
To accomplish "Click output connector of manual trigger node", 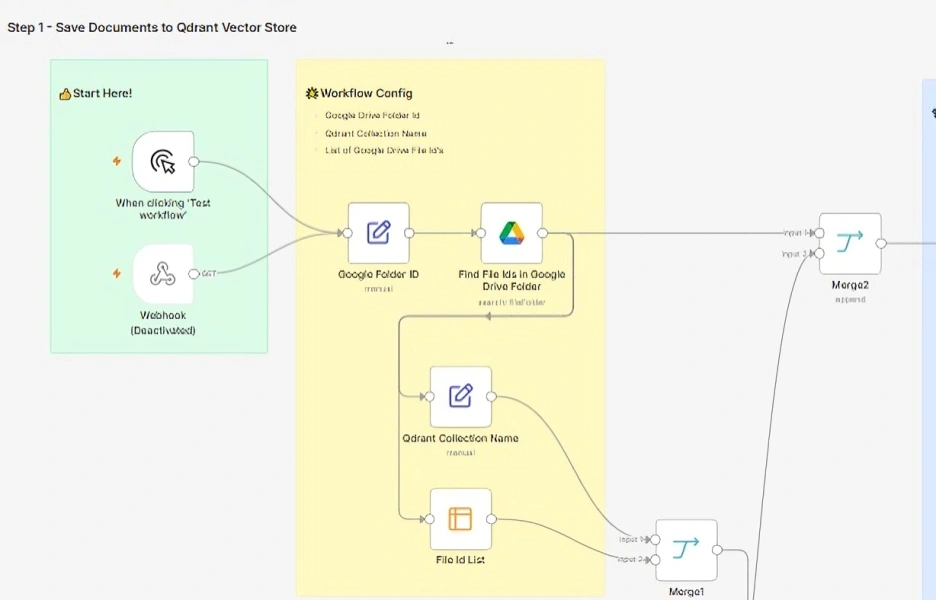I will [194, 162].
